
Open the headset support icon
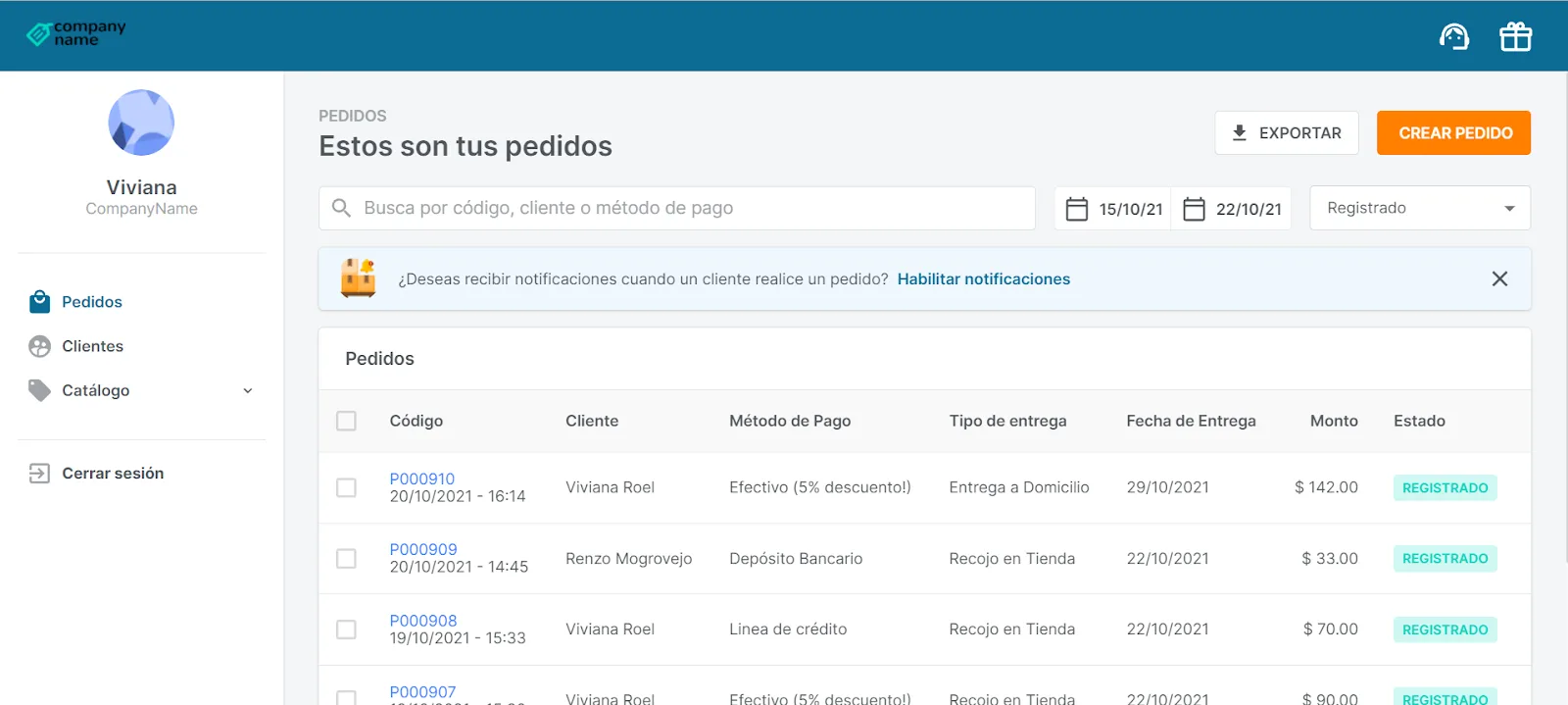[x=1454, y=37]
